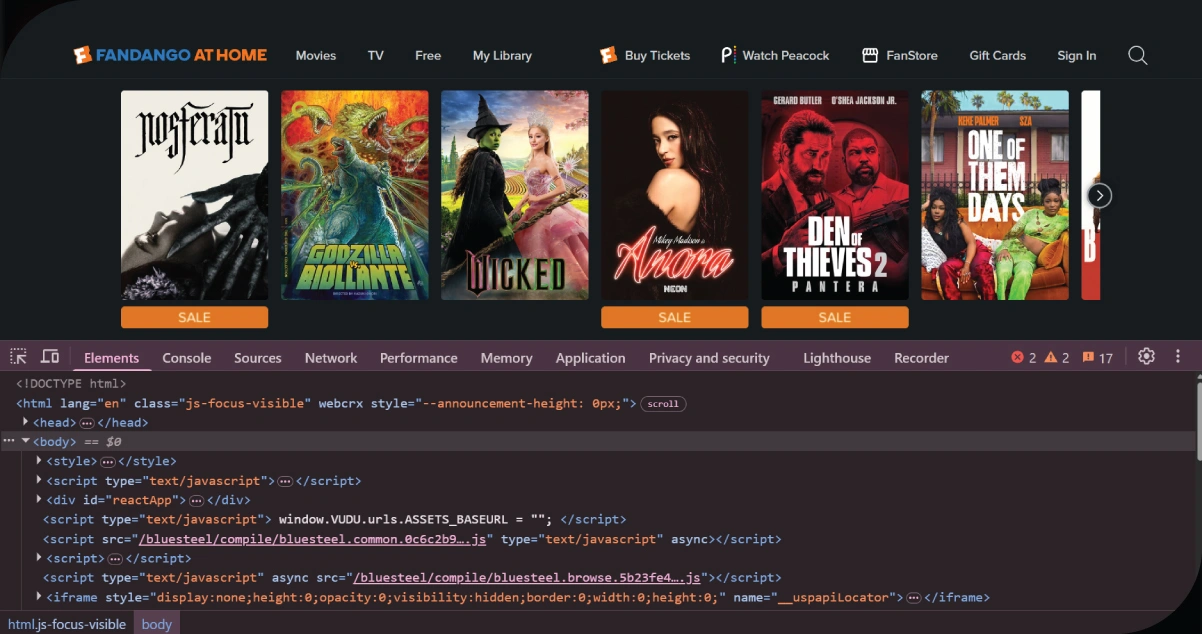Click the search magnifier icon
Image resolution: width=1202 pixels, height=634 pixels.
1137,56
